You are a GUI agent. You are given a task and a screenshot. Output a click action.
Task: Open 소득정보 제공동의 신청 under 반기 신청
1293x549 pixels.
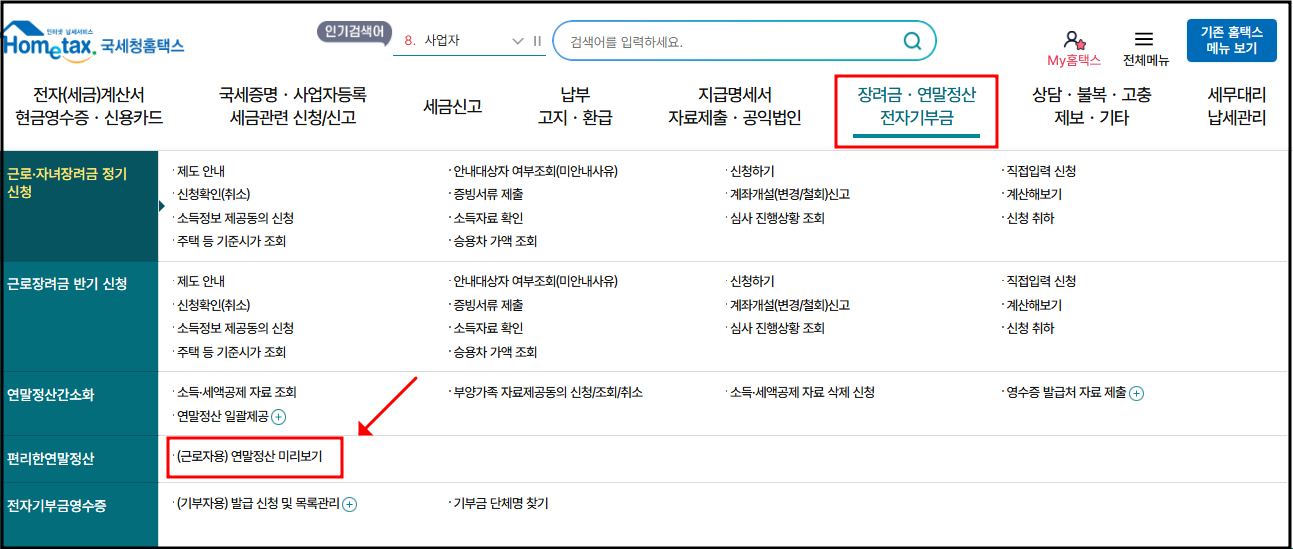[235, 328]
